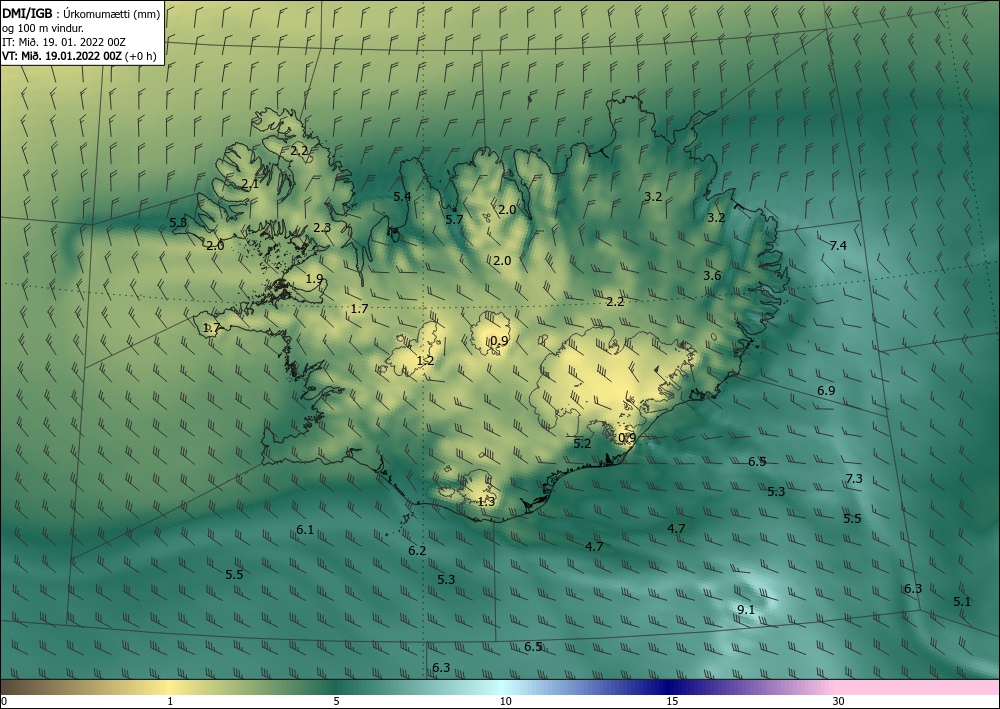Click the 2.1 value in the Westfjords
This screenshot has height=709, width=1000.
click(x=250, y=184)
